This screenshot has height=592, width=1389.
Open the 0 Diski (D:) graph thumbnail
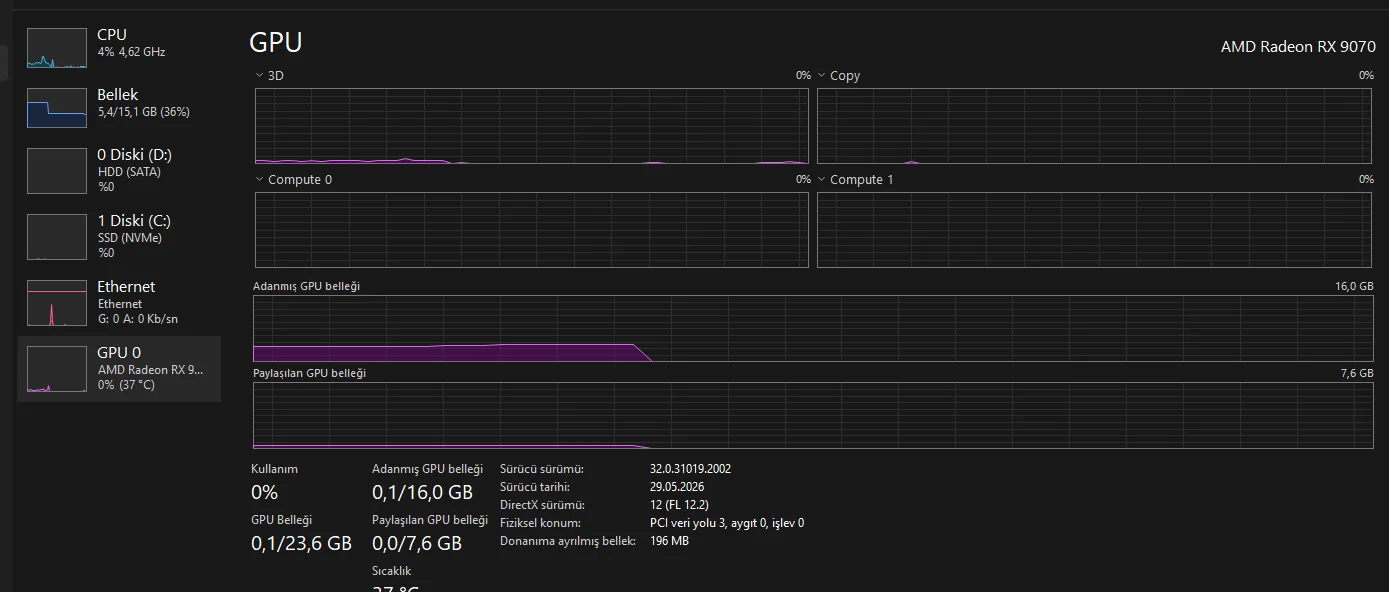pyautogui.click(x=57, y=171)
